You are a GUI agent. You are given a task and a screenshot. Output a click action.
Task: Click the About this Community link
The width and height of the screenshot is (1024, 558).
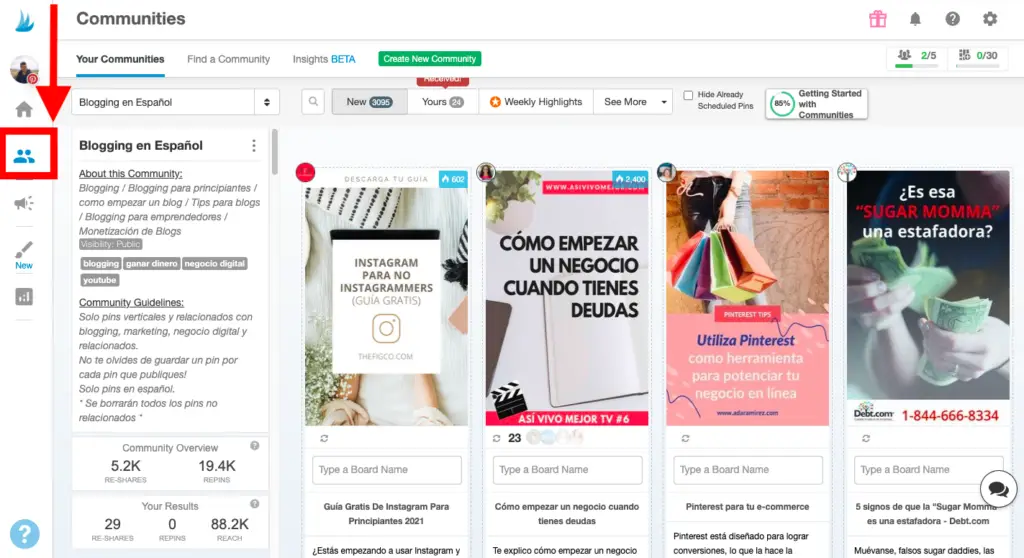tap(131, 174)
